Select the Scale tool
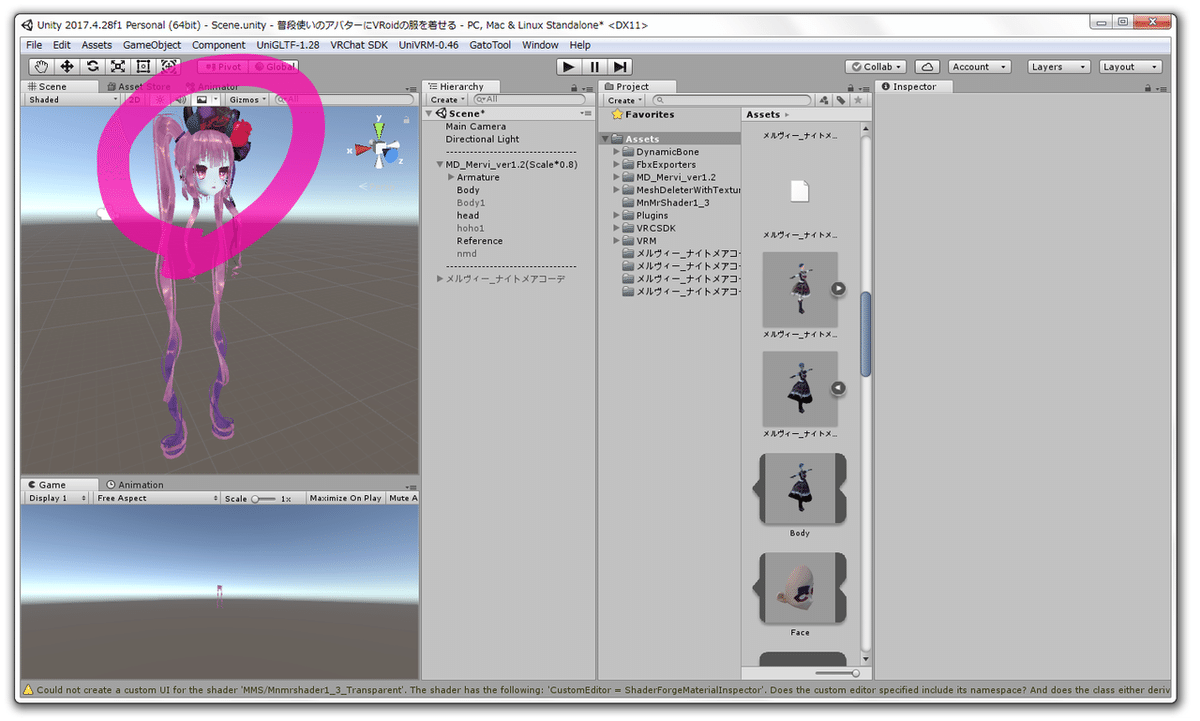This screenshot has width=1200, height=721. point(118,66)
